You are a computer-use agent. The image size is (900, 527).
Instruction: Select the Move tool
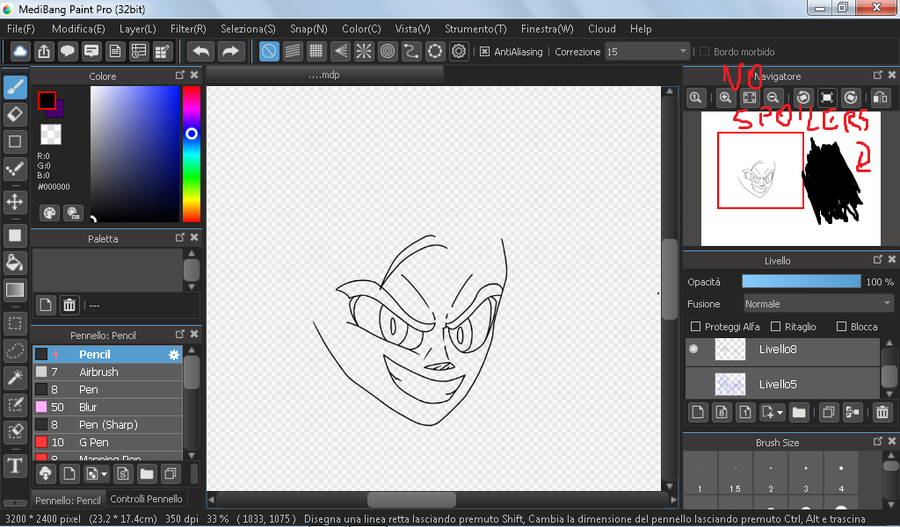(x=15, y=202)
